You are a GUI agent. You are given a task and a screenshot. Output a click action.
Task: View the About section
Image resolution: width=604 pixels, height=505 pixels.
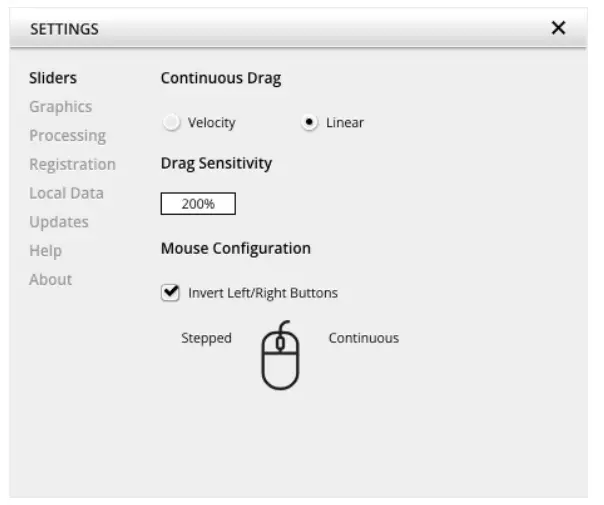coord(50,280)
